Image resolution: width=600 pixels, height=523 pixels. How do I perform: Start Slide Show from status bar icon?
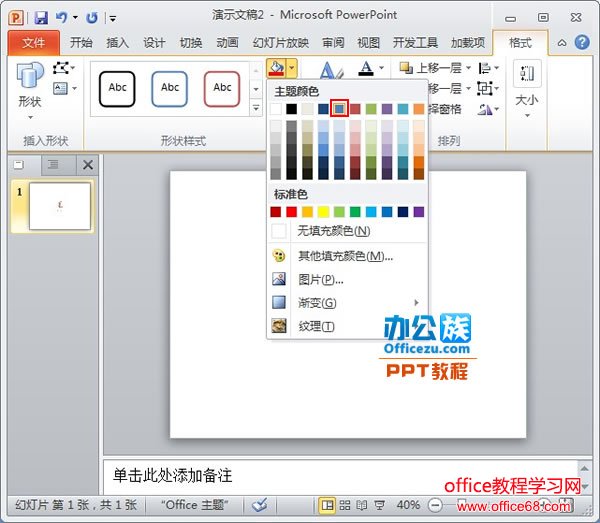[379, 505]
